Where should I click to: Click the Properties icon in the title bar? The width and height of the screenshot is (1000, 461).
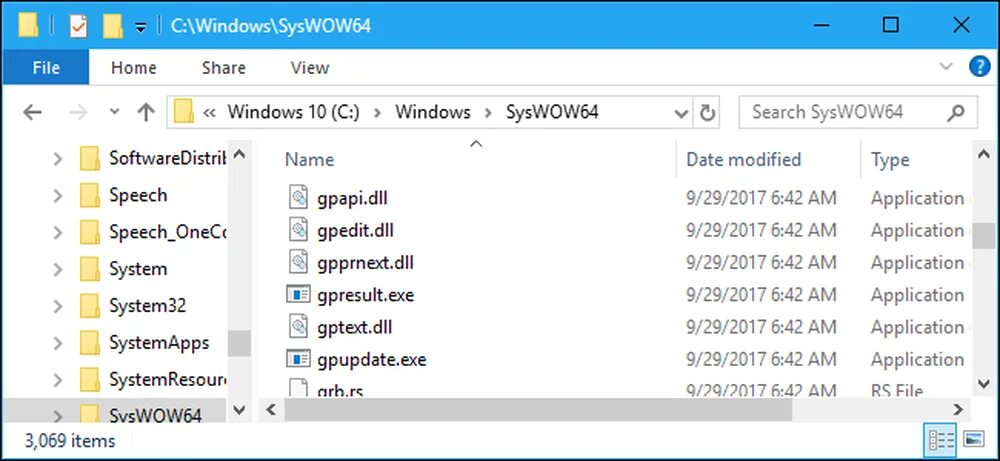(78, 25)
